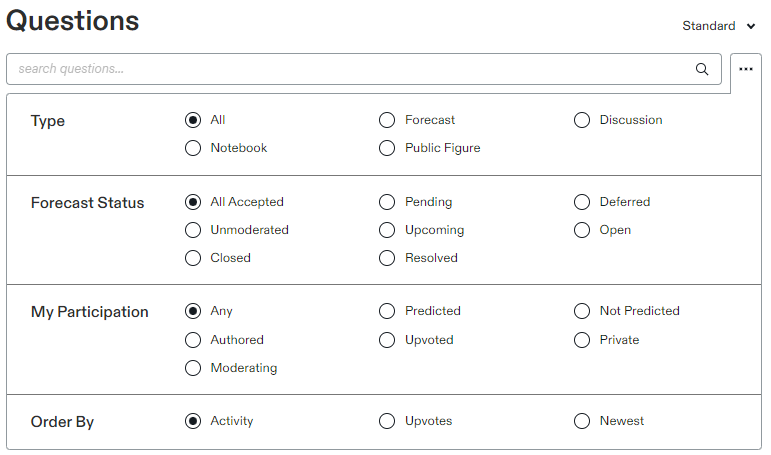Filter by Open forecast status

(x=582, y=231)
